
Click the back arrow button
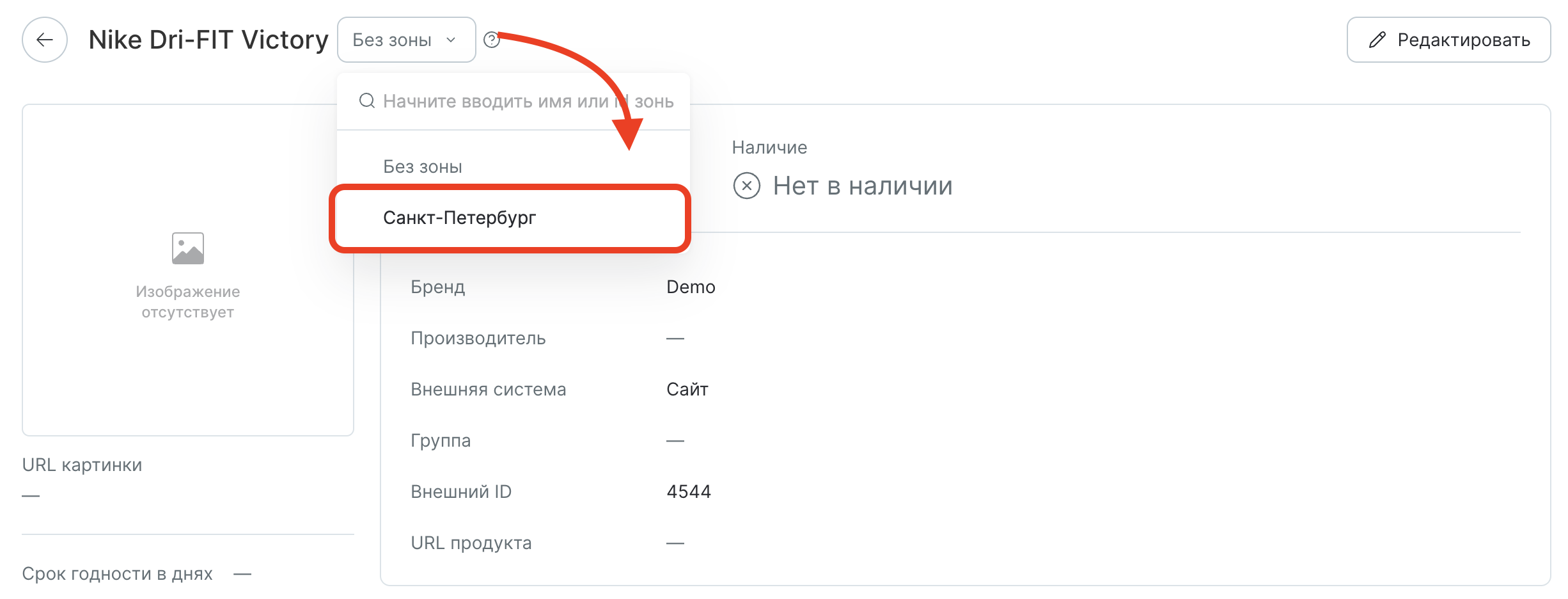[x=45, y=40]
